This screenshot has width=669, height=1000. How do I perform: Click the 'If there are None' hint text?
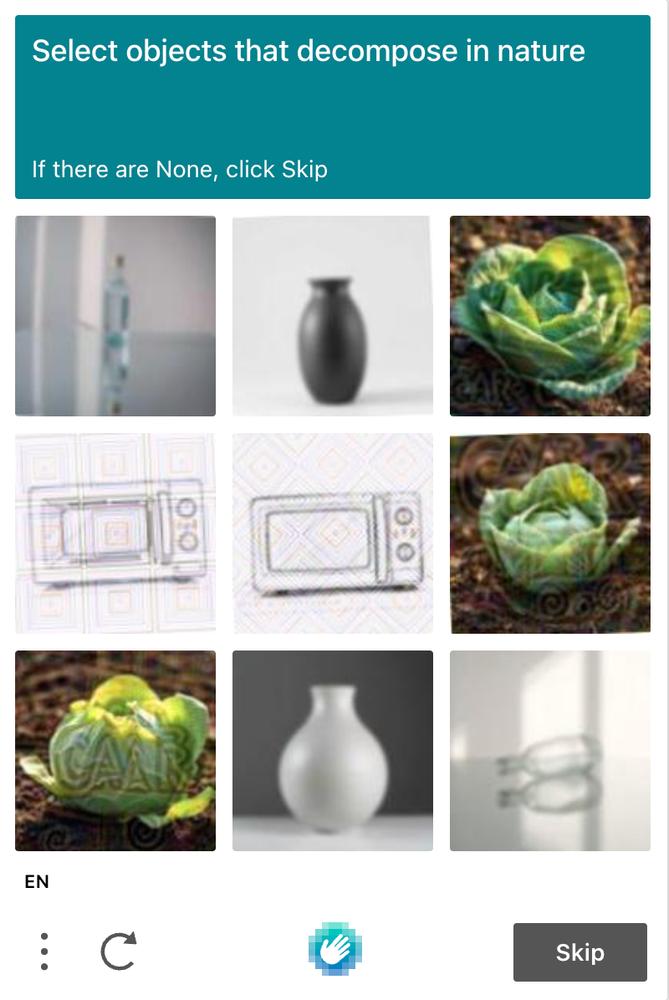180,170
